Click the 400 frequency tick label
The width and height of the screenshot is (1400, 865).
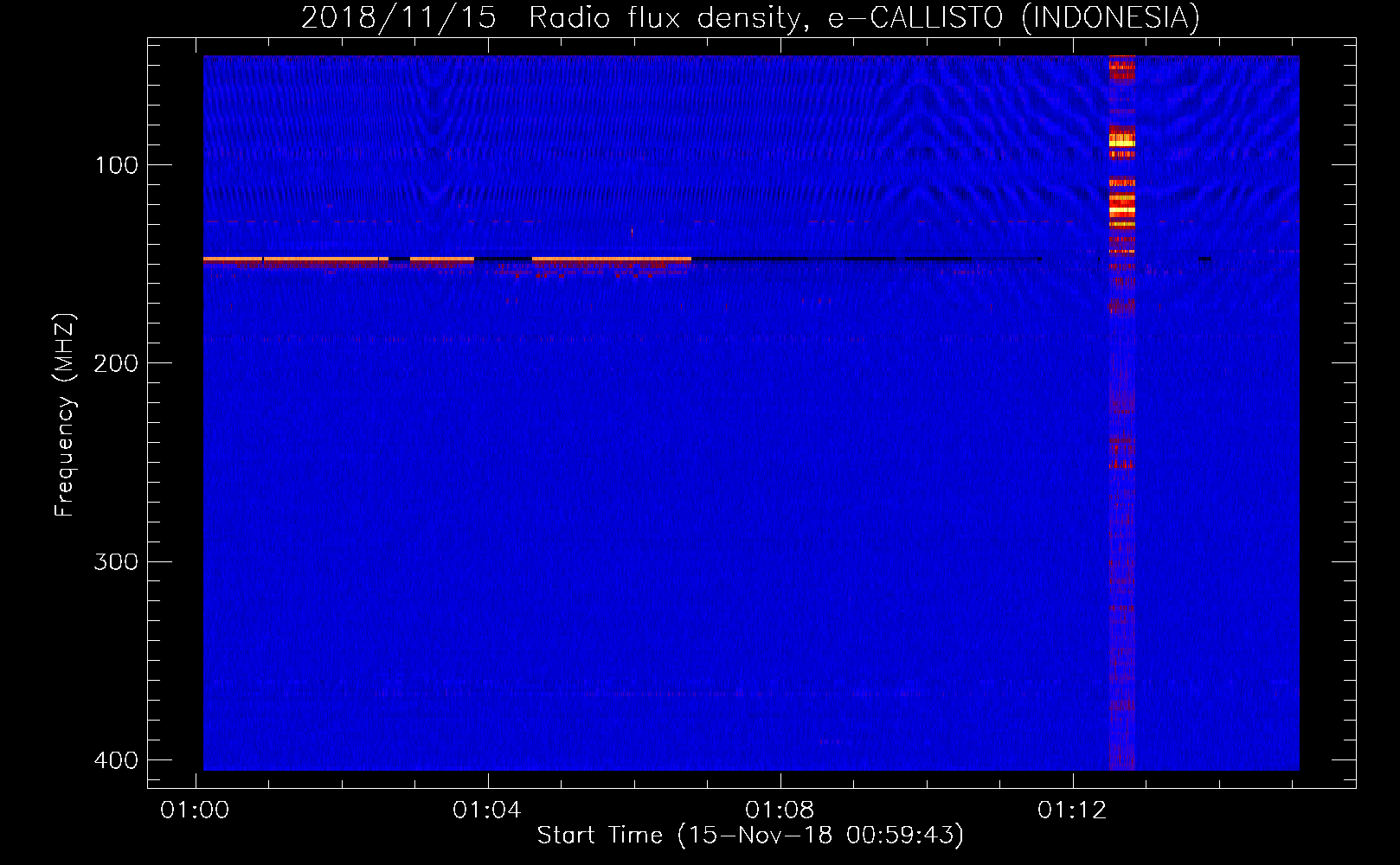tap(117, 760)
